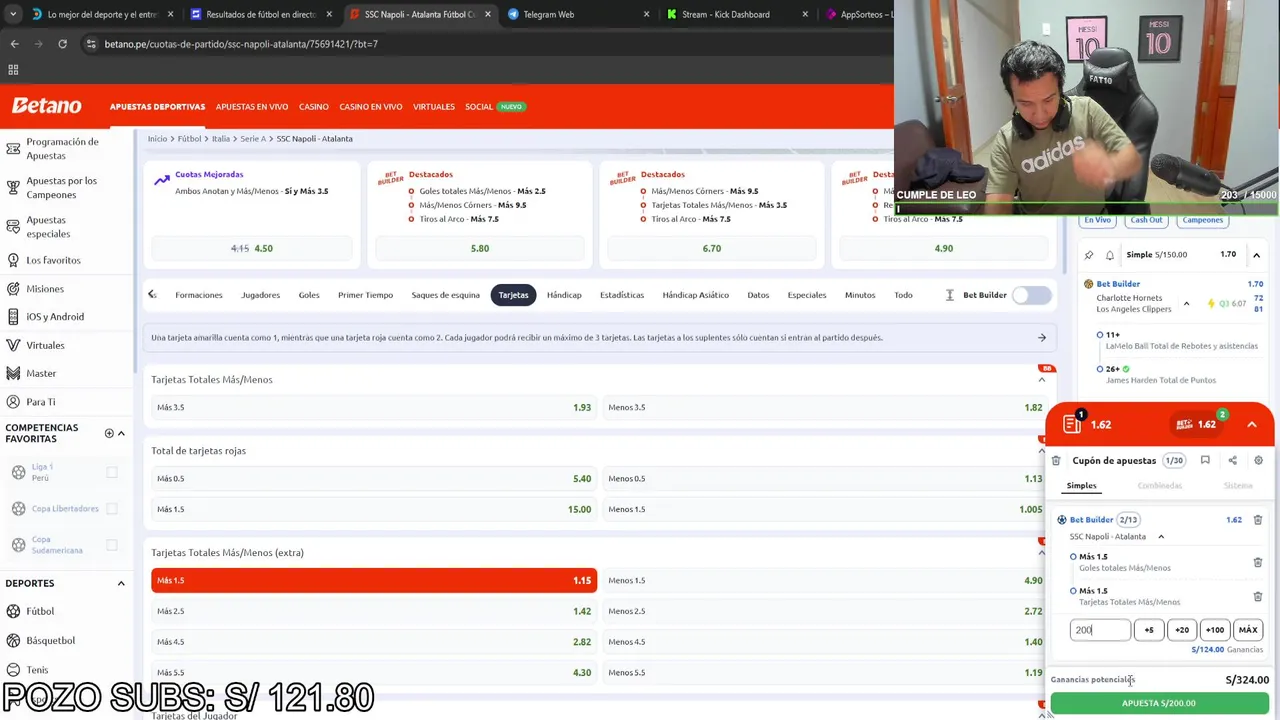Screen dimensions: 1280x720
Task: Reload the page with the refresh icon
Action: pos(62,44)
